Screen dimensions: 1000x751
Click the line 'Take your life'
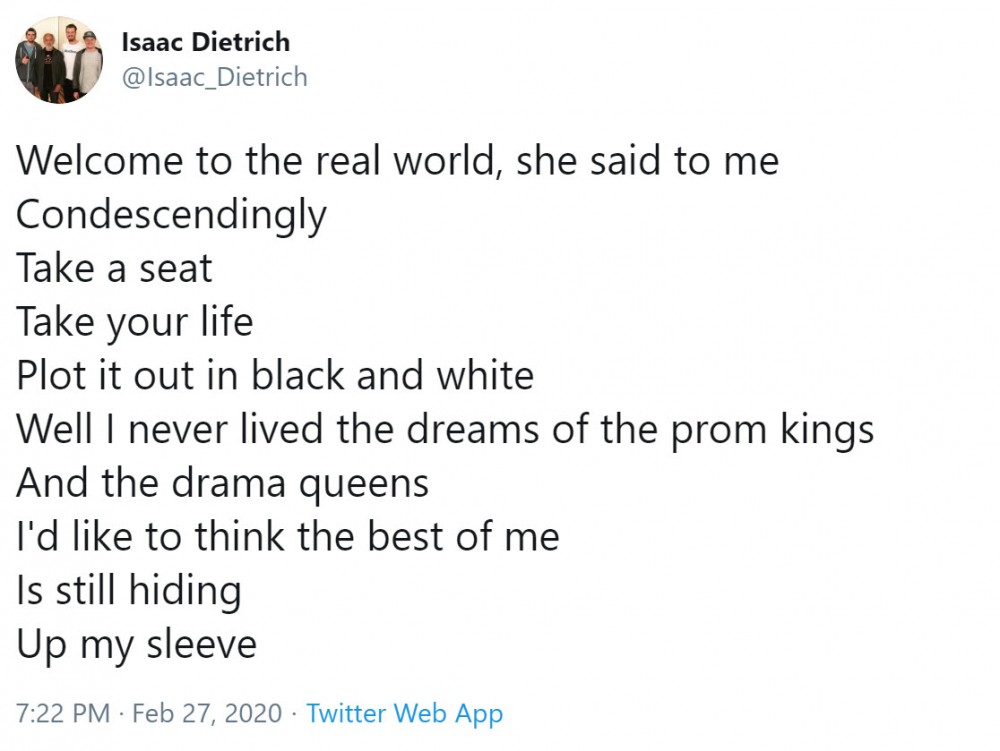tap(135, 323)
